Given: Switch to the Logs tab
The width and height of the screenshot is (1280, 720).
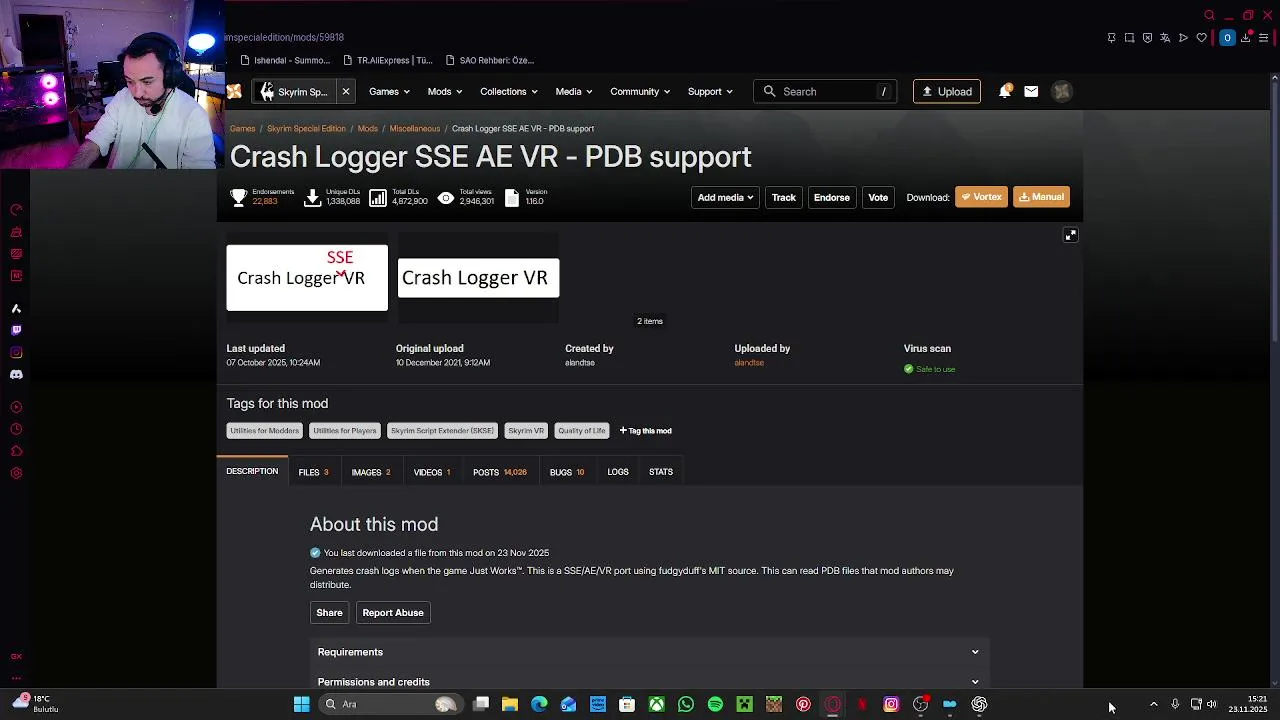Looking at the screenshot, I should click(x=618, y=472).
